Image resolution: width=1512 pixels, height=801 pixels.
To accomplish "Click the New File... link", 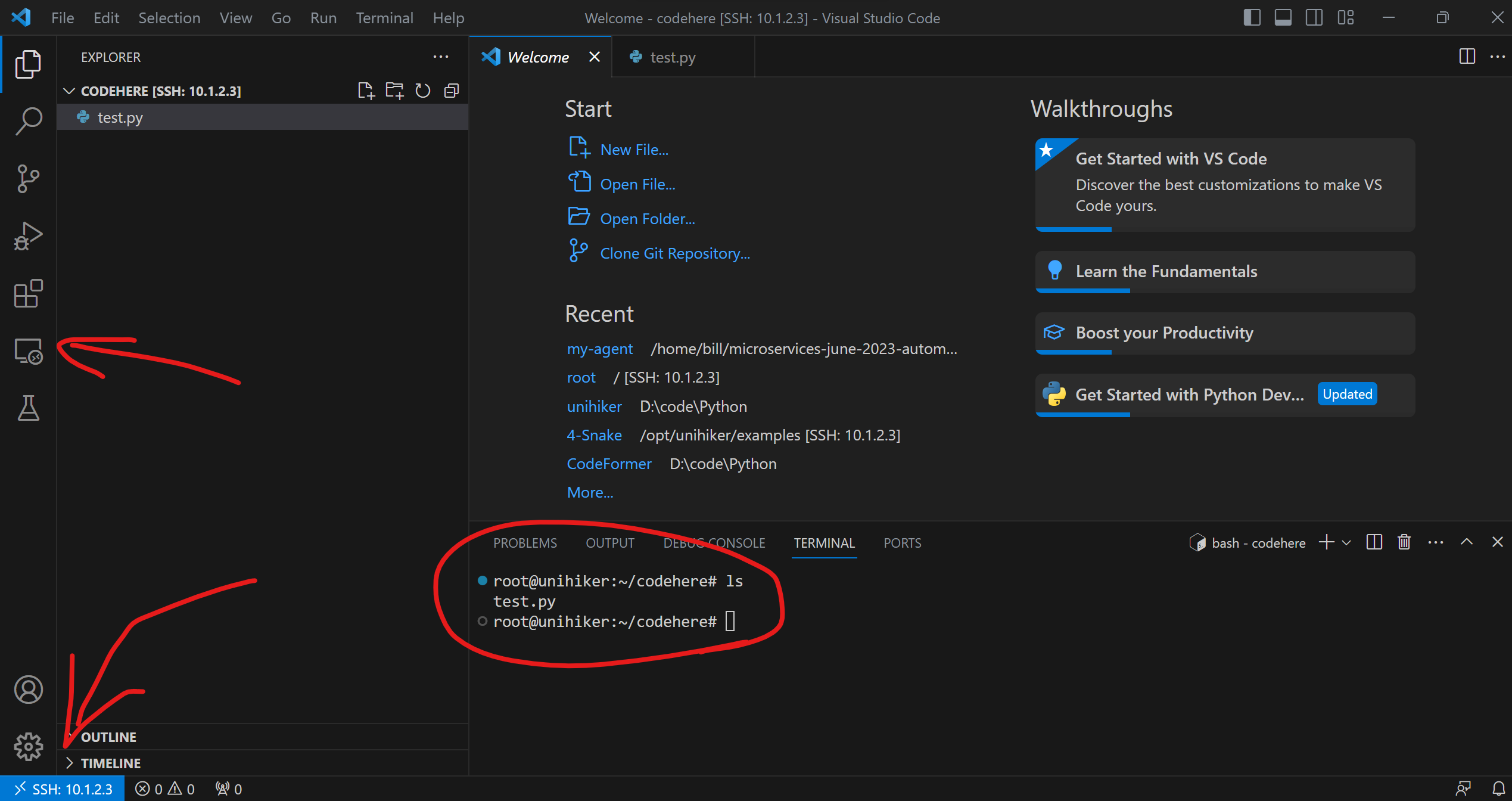I will pyautogui.click(x=634, y=150).
